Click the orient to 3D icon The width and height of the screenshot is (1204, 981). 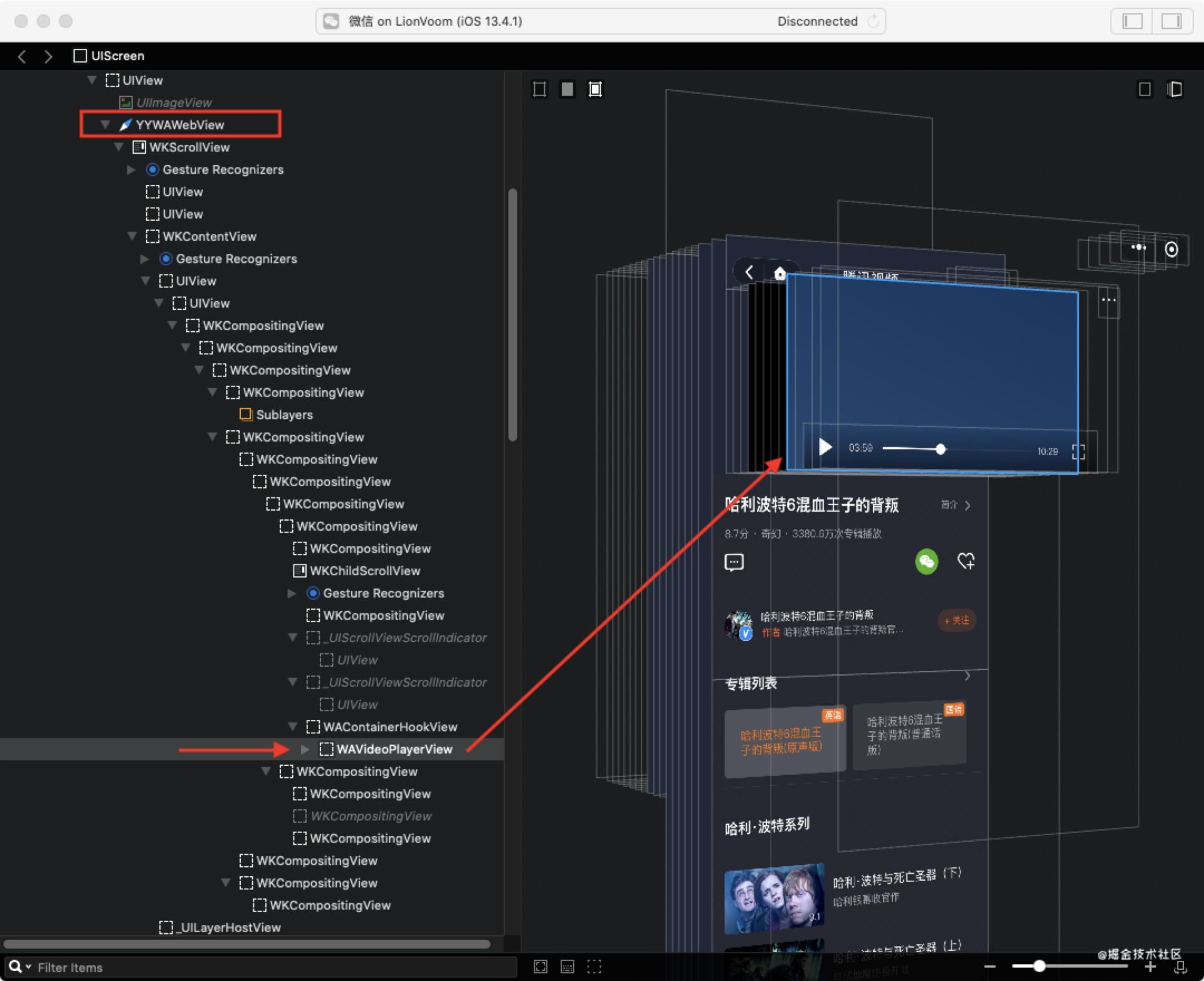coord(1175,90)
